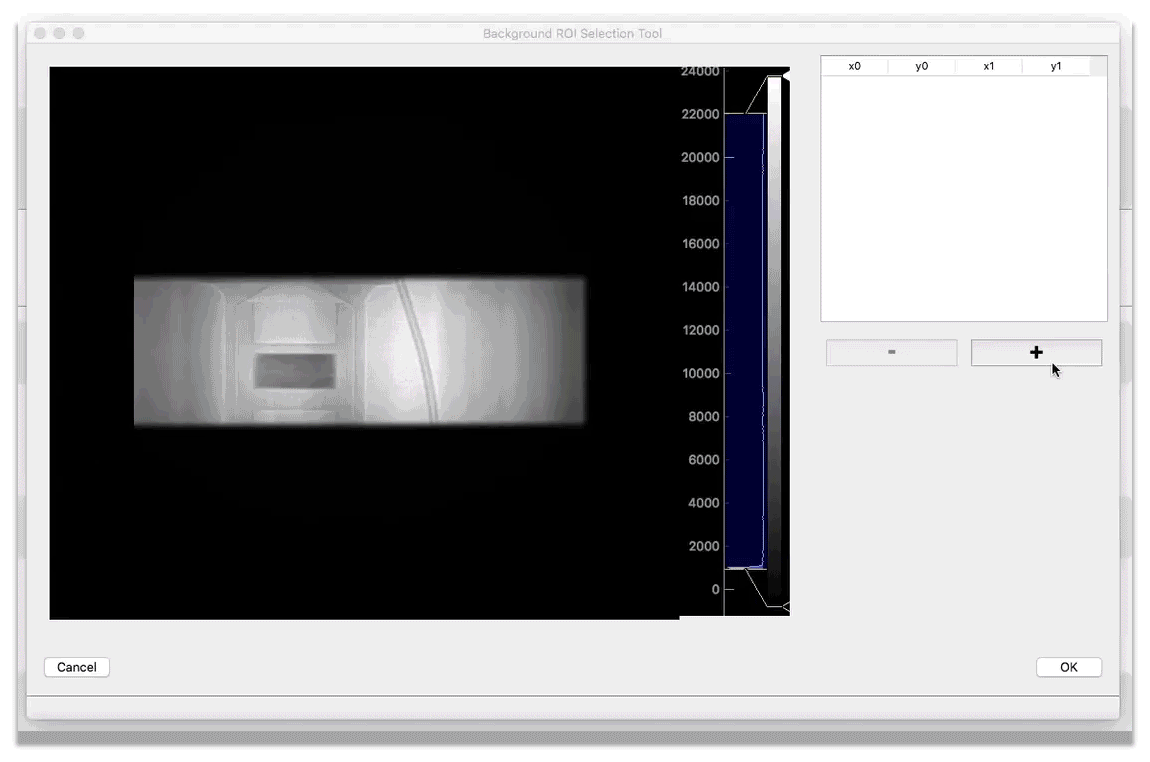Image resolution: width=1150 pixels, height=762 pixels.
Task: Click inside the blue histogram region
Action: (744, 340)
